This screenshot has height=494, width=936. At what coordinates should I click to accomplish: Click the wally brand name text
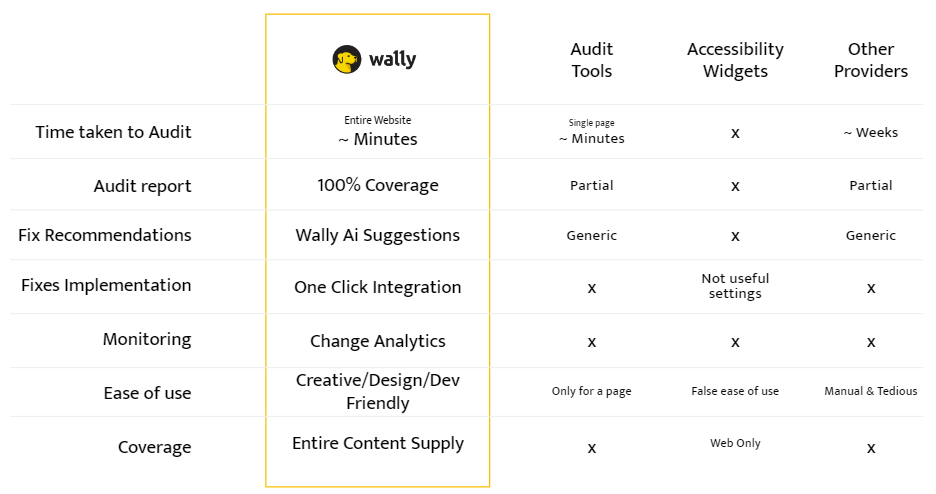coord(391,60)
